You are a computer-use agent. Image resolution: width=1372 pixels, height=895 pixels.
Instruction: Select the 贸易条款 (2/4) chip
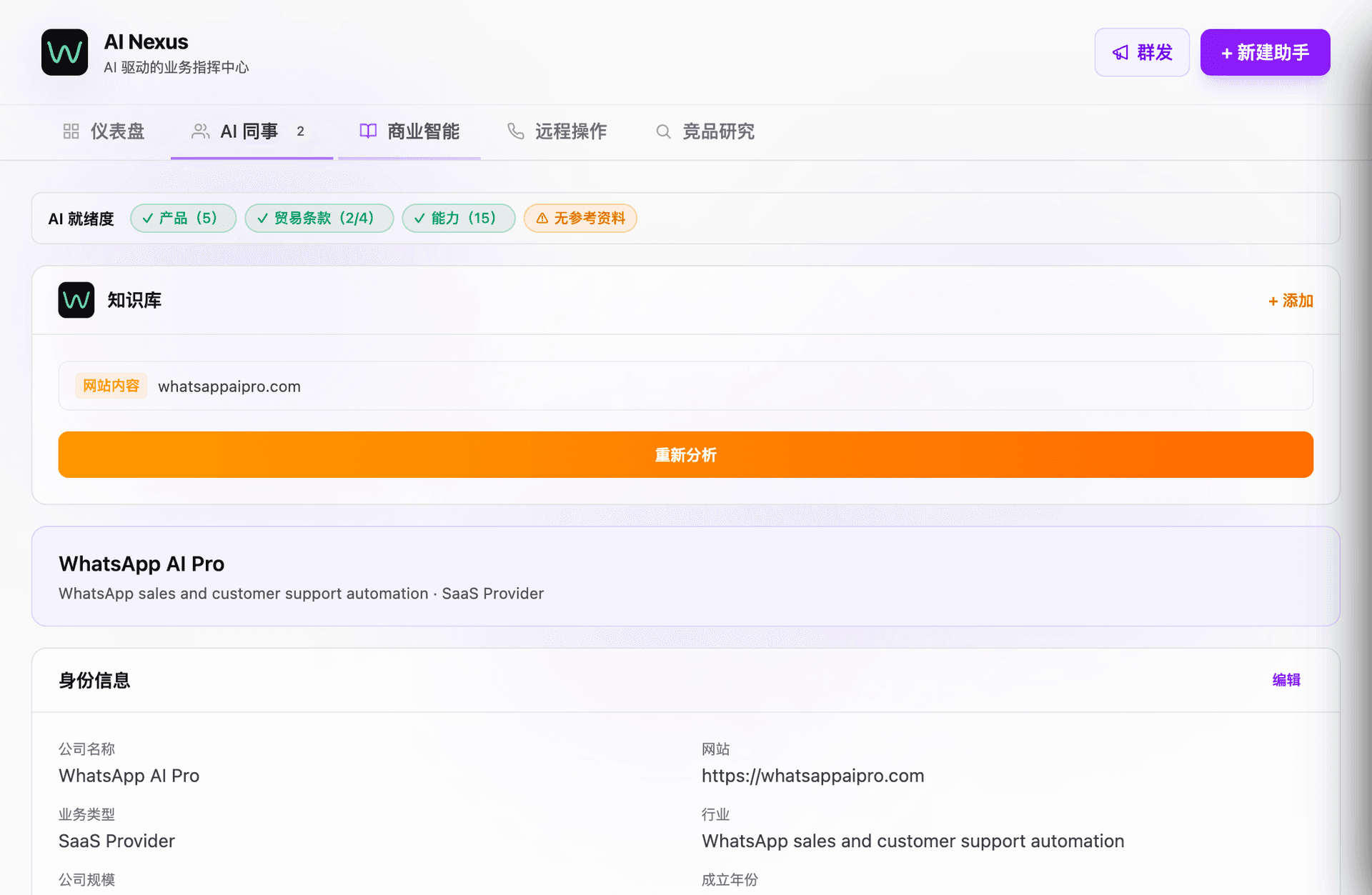pyautogui.click(x=319, y=219)
